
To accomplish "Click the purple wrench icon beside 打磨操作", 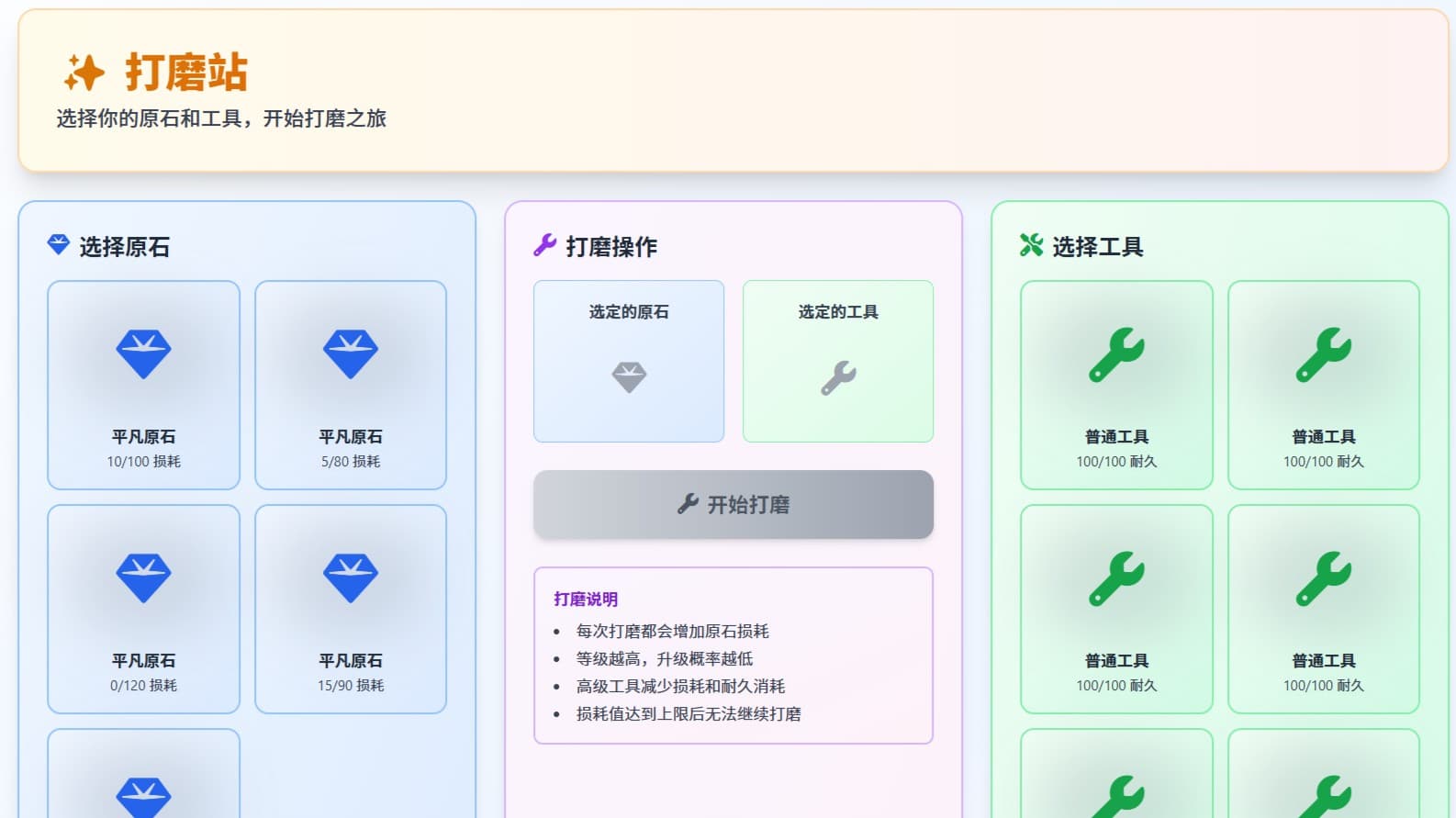I will pos(544,245).
